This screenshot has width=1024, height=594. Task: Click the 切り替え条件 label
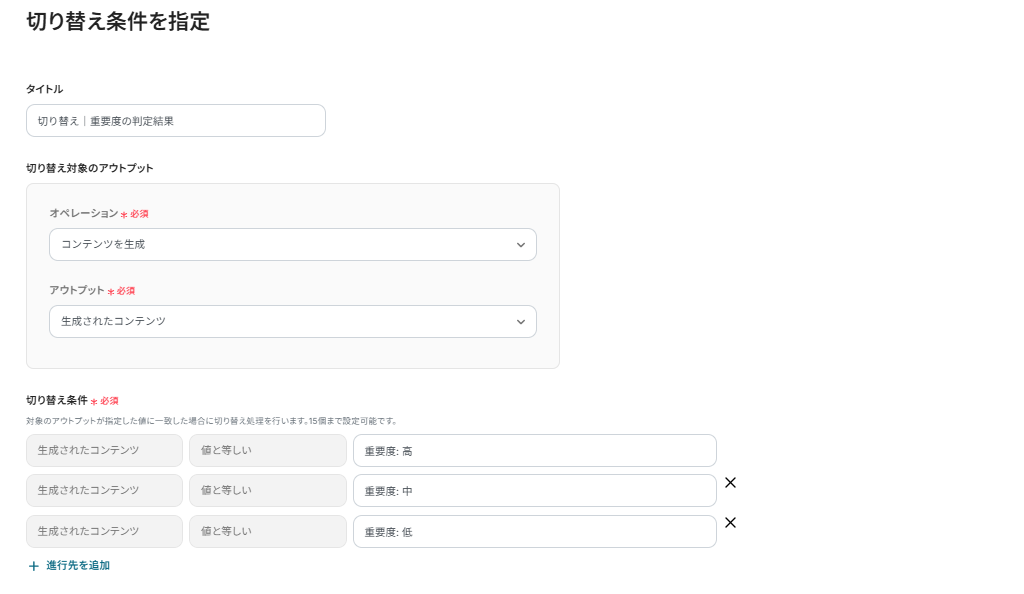57,401
